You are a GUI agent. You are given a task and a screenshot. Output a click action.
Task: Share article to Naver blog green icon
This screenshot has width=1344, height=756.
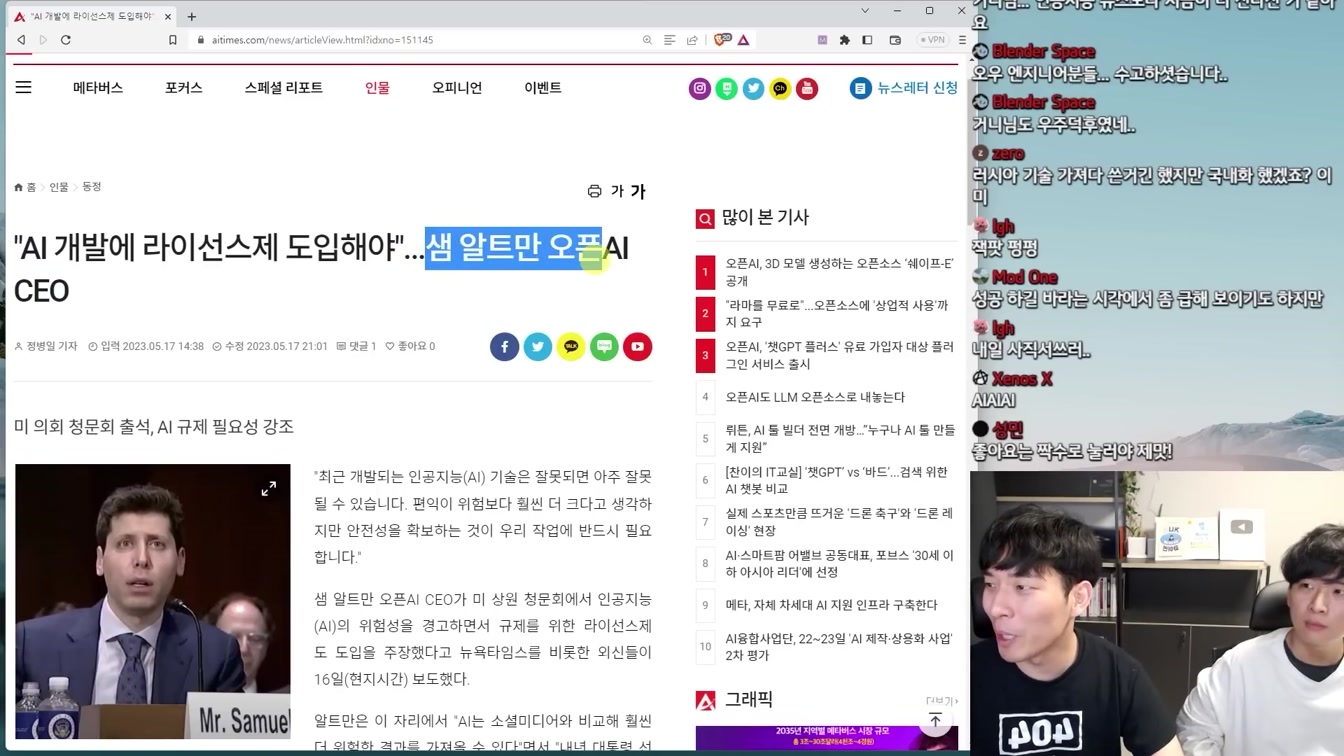coord(604,347)
